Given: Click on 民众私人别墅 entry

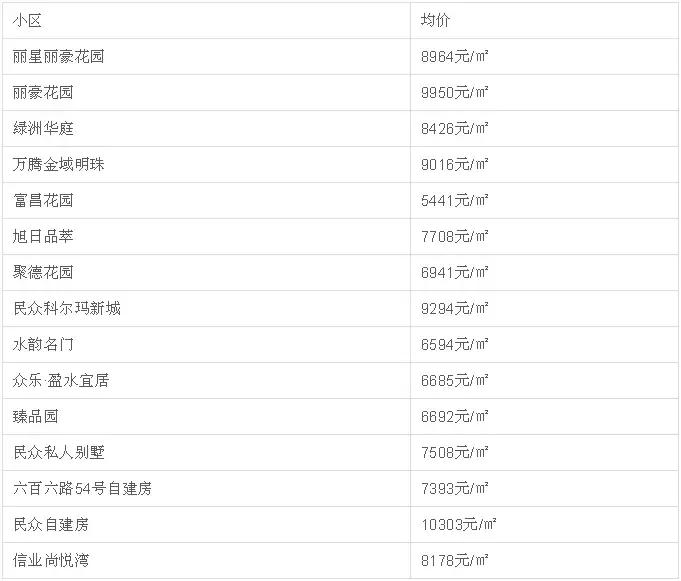Looking at the screenshot, I should (x=58, y=453).
